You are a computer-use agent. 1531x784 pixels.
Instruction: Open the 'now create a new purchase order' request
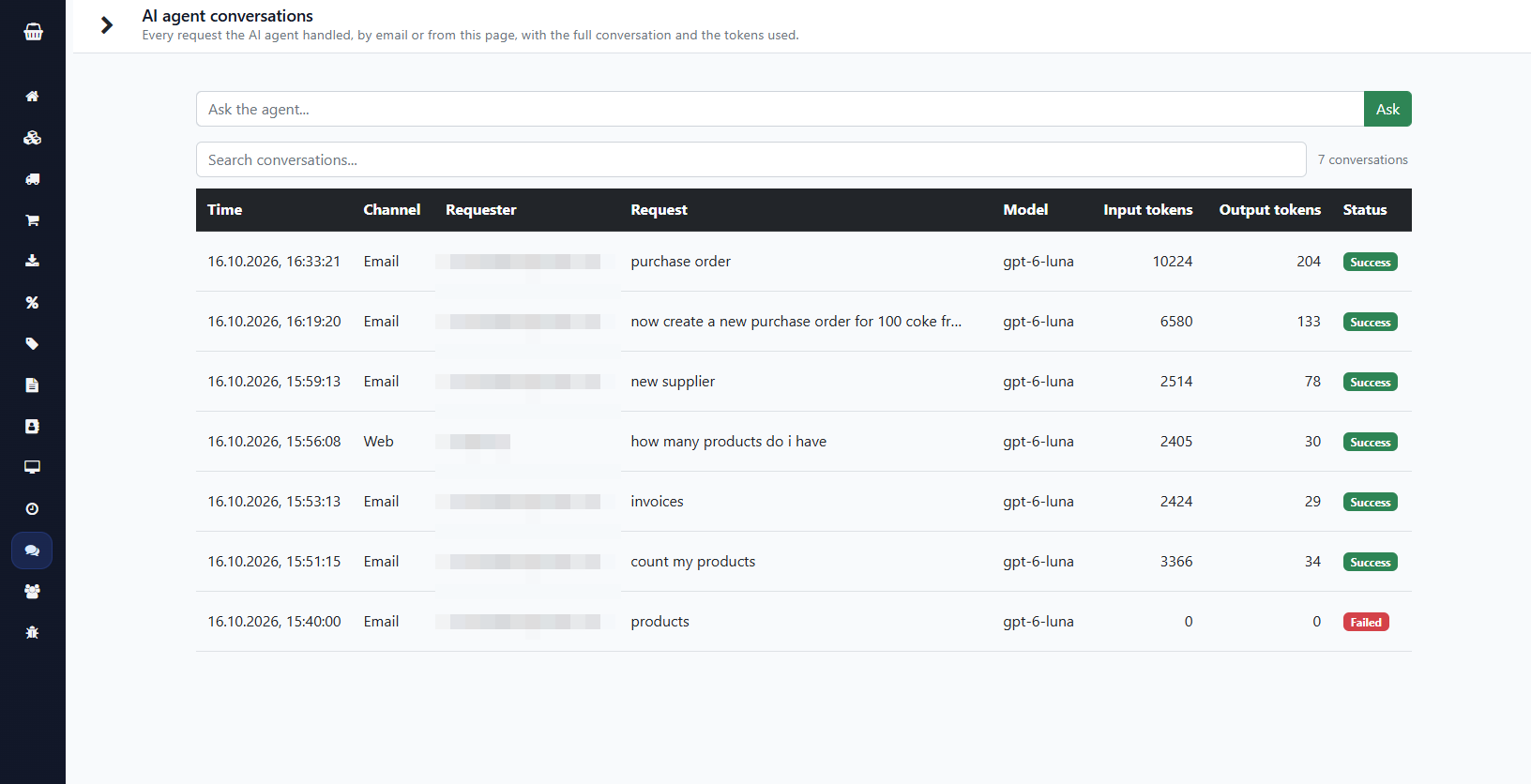(796, 322)
